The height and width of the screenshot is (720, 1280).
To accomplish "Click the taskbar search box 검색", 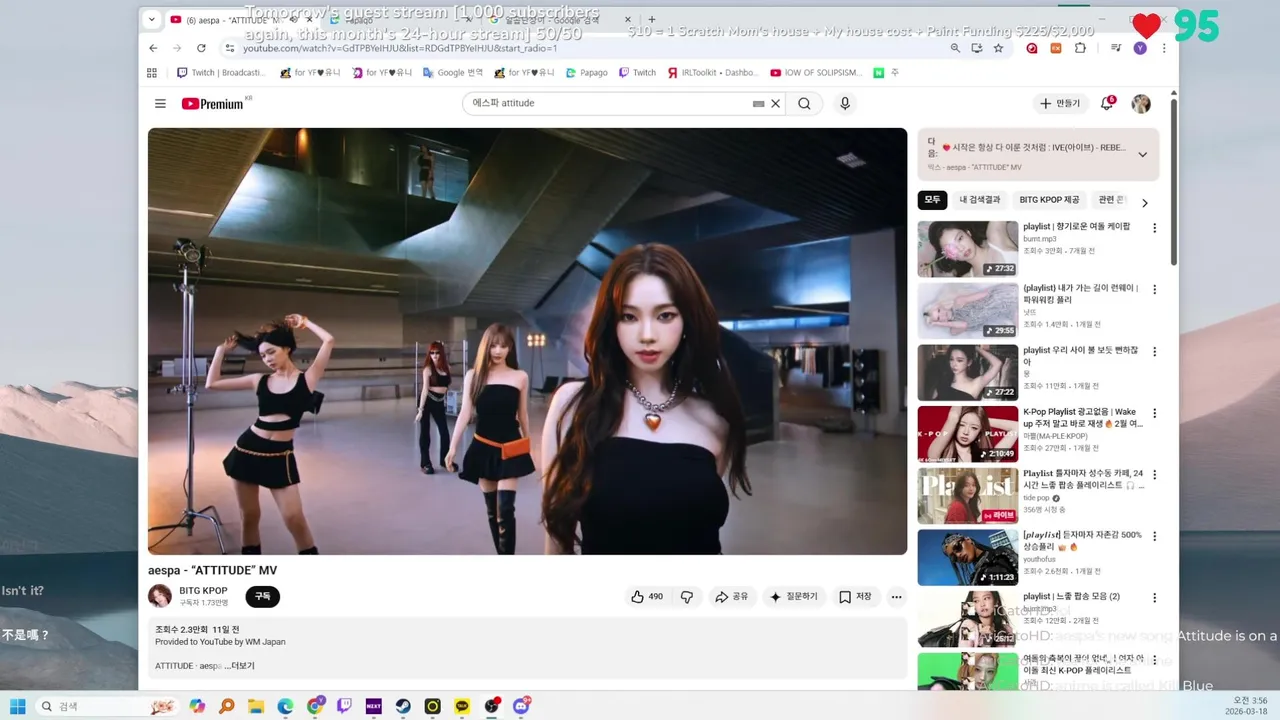I will tap(108, 706).
